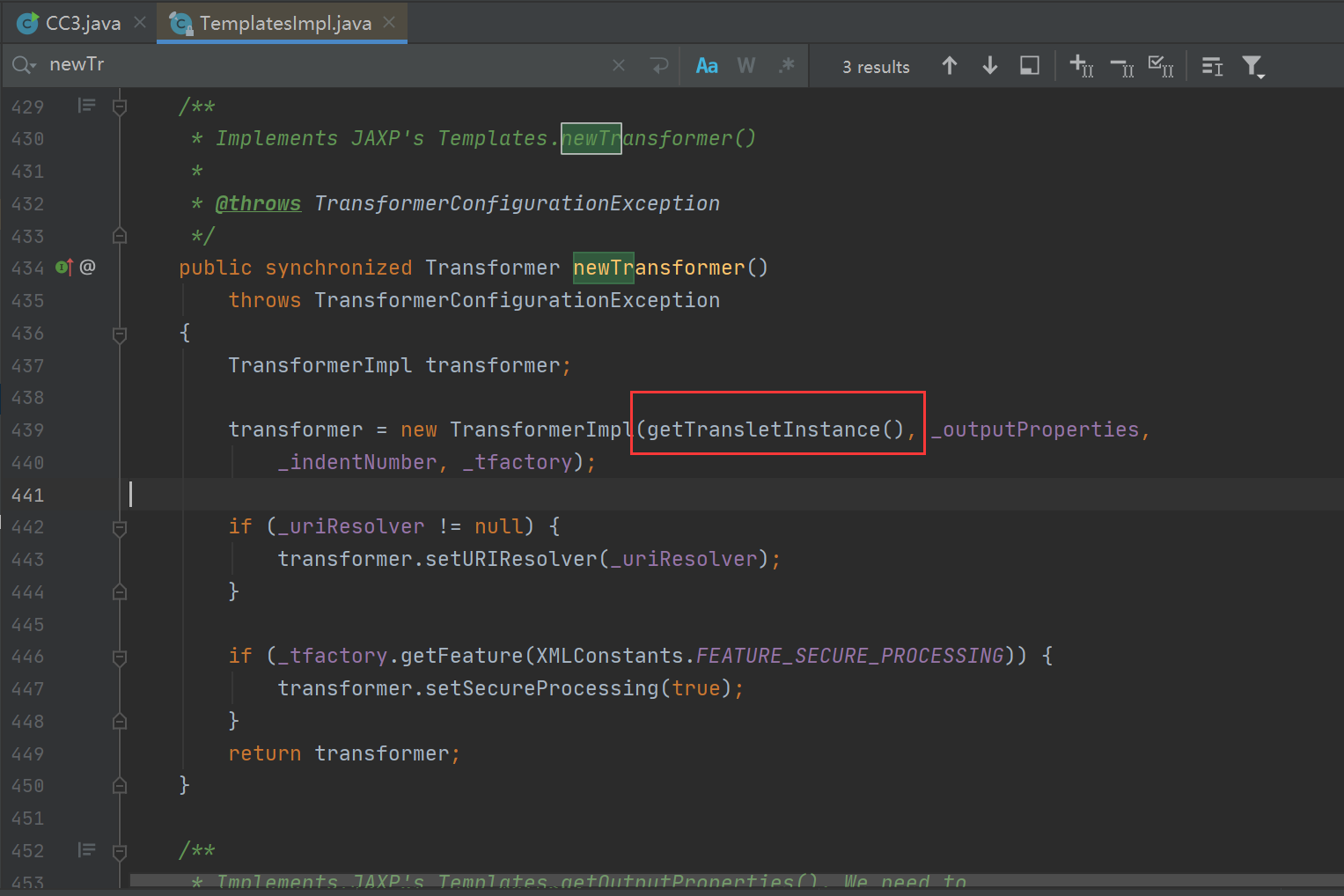Add selection for next occurrence
1344x896 pixels.
click(1082, 66)
